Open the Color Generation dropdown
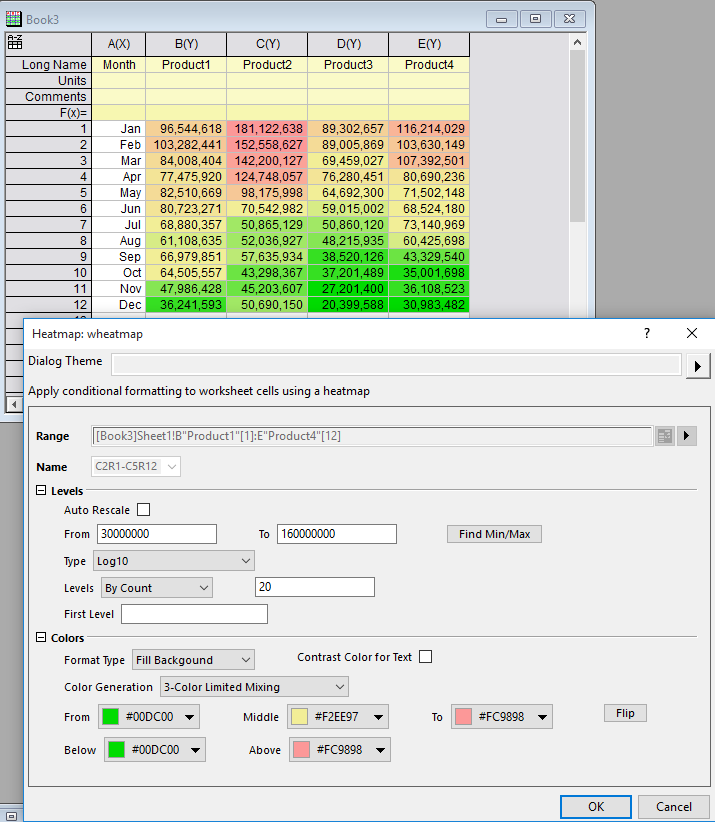Screen dimensions: 715x822 point(254,687)
